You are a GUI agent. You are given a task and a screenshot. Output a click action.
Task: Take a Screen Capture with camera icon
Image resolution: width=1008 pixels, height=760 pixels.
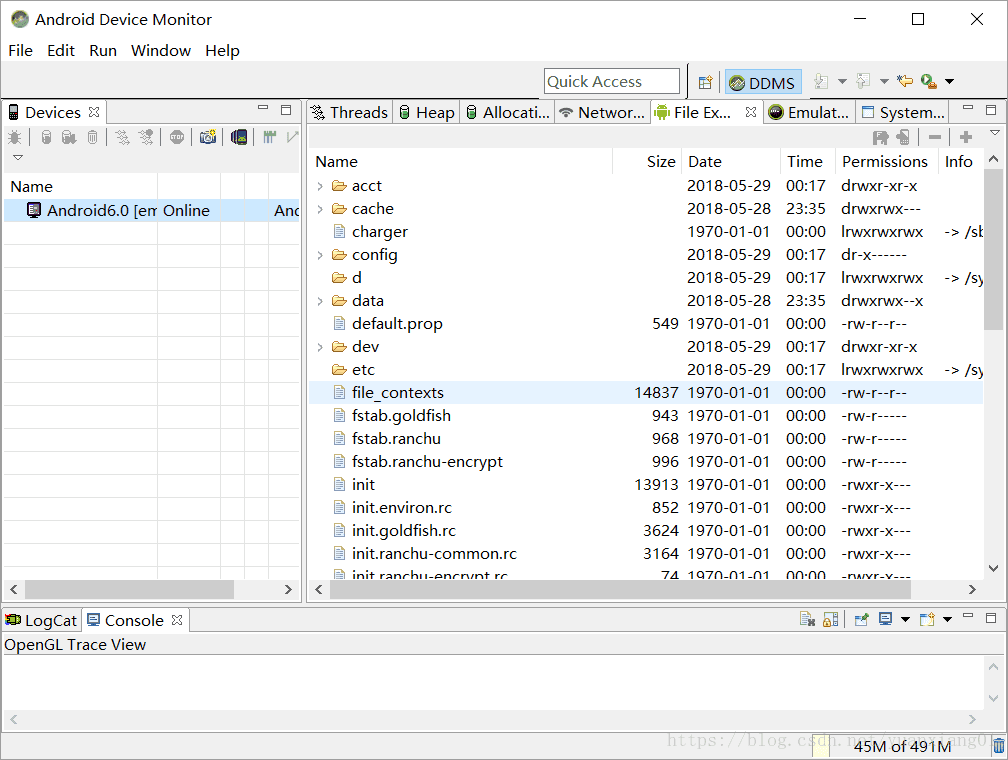click(208, 137)
